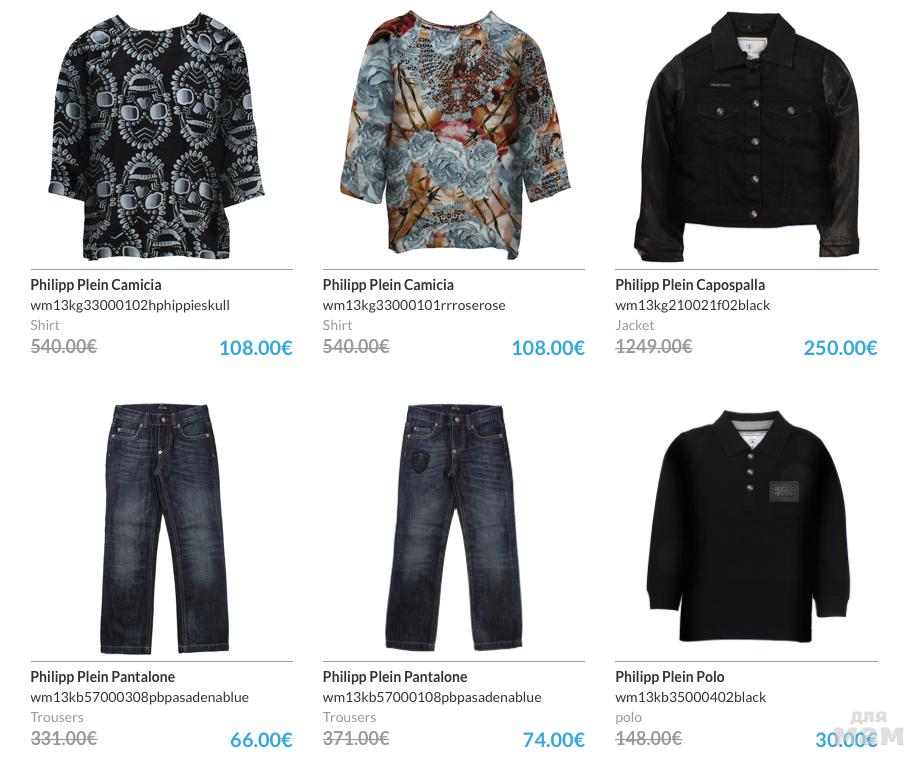Open the hippie skull shirt product image
Image resolution: width=919 pixels, height=760 pixels.
pyautogui.click(x=156, y=137)
